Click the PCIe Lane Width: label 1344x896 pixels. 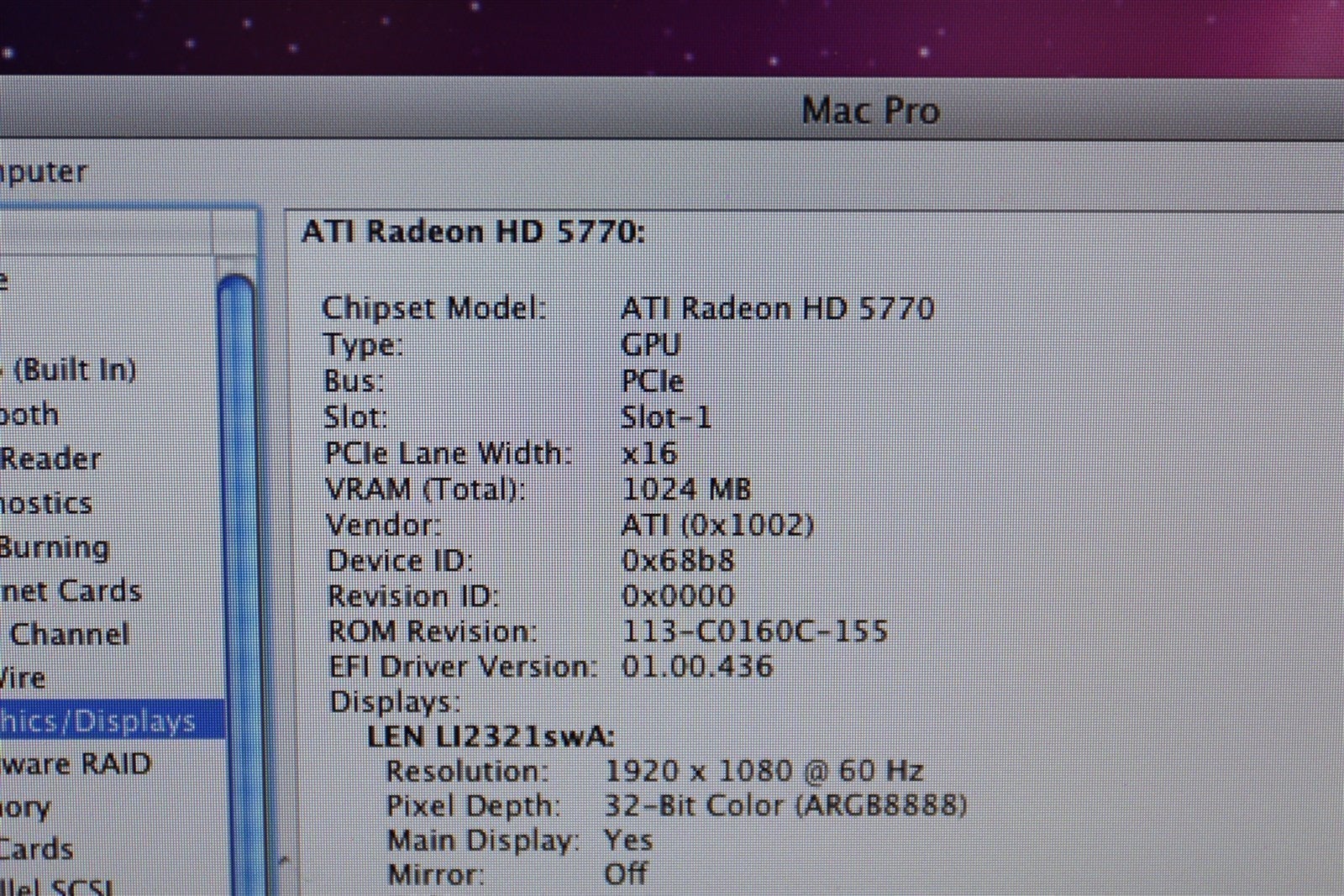[x=449, y=453]
